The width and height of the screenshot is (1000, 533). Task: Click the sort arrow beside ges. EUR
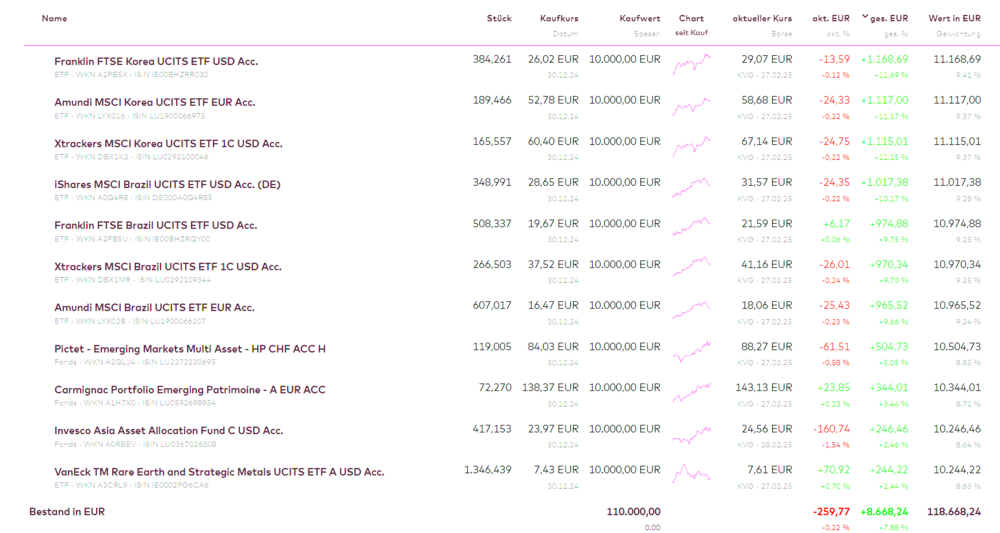pyautogui.click(x=865, y=16)
